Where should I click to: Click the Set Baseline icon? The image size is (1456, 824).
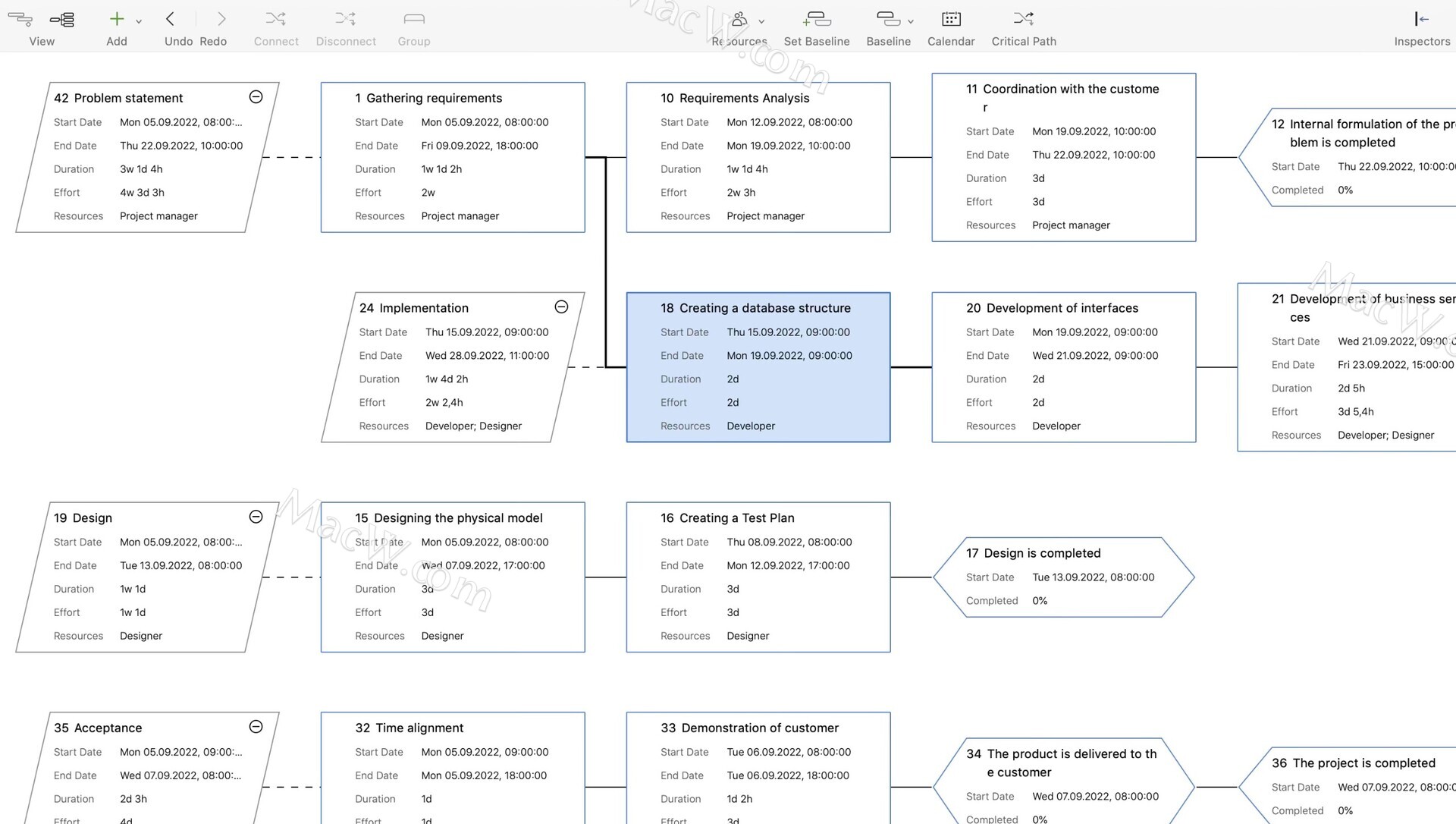[817, 19]
